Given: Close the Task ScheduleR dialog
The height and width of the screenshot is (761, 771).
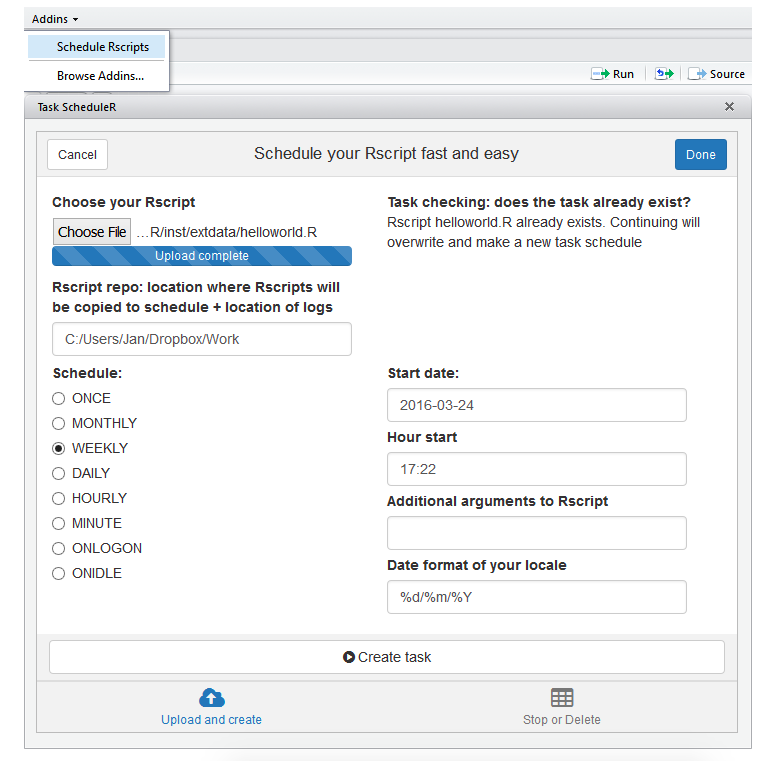Looking at the screenshot, I should coord(729,107).
